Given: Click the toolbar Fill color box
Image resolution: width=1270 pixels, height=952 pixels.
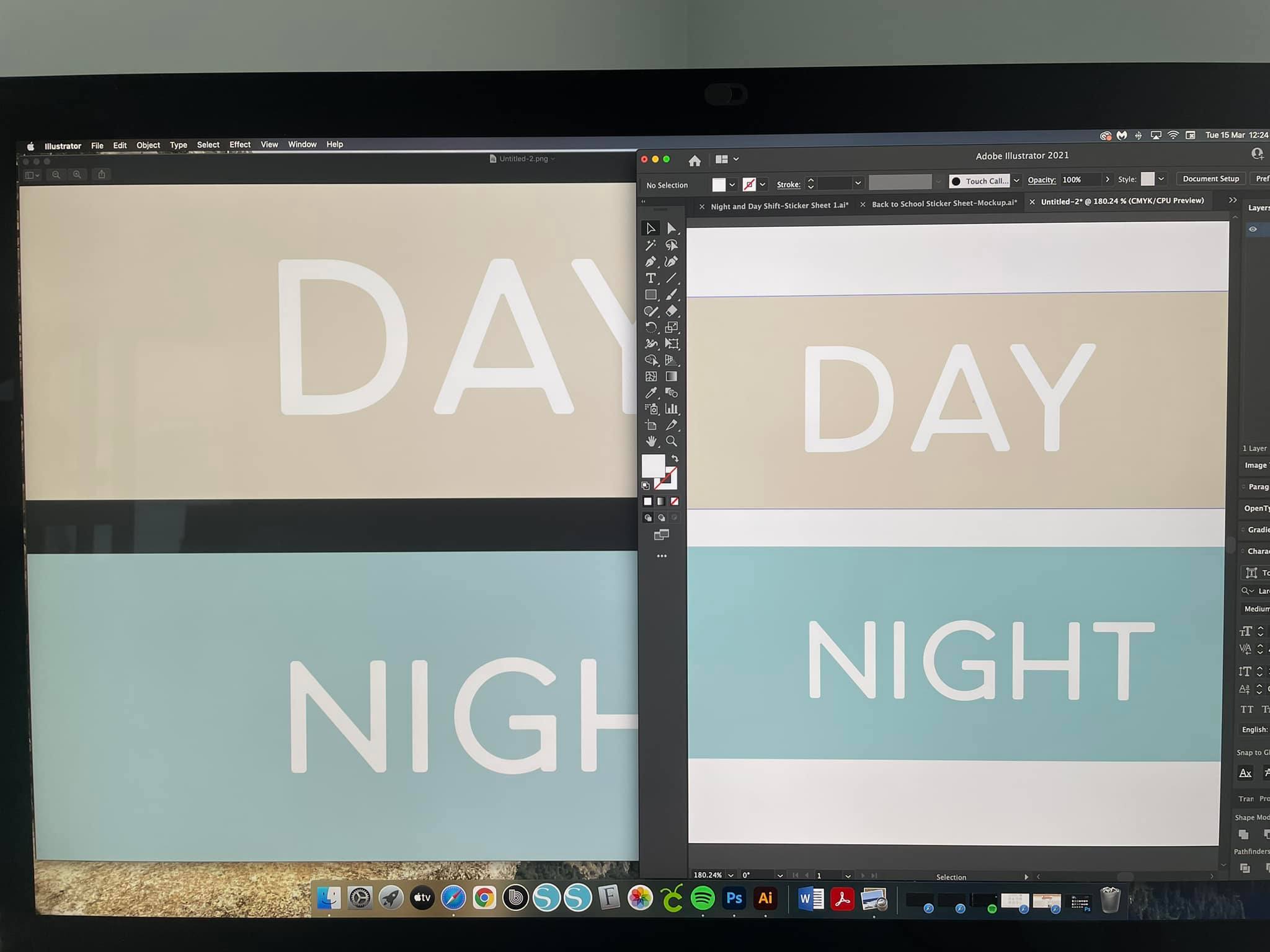Looking at the screenshot, I should 653,465.
